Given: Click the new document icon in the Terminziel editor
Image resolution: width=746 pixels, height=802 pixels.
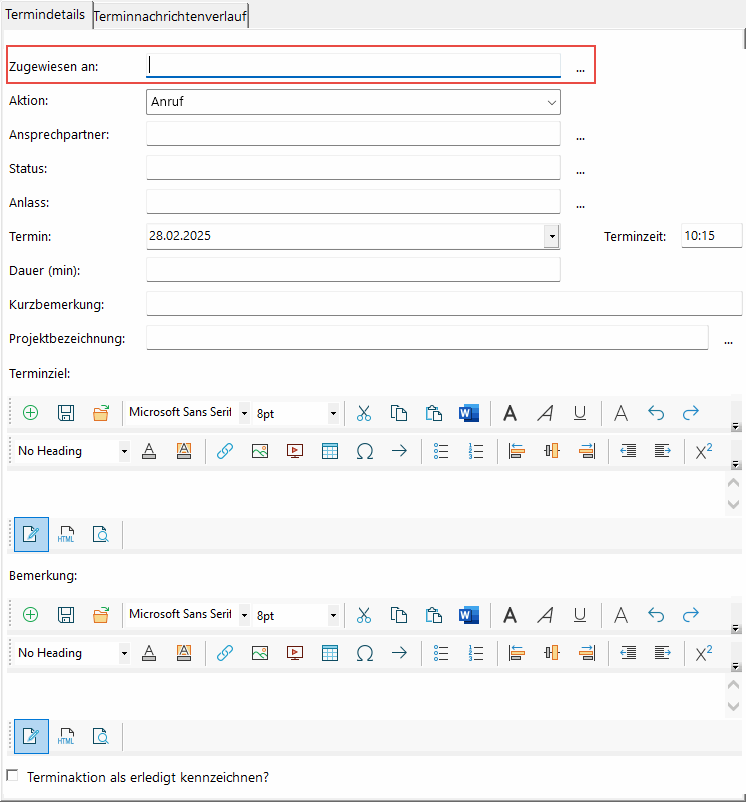Looking at the screenshot, I should (31, 413).
